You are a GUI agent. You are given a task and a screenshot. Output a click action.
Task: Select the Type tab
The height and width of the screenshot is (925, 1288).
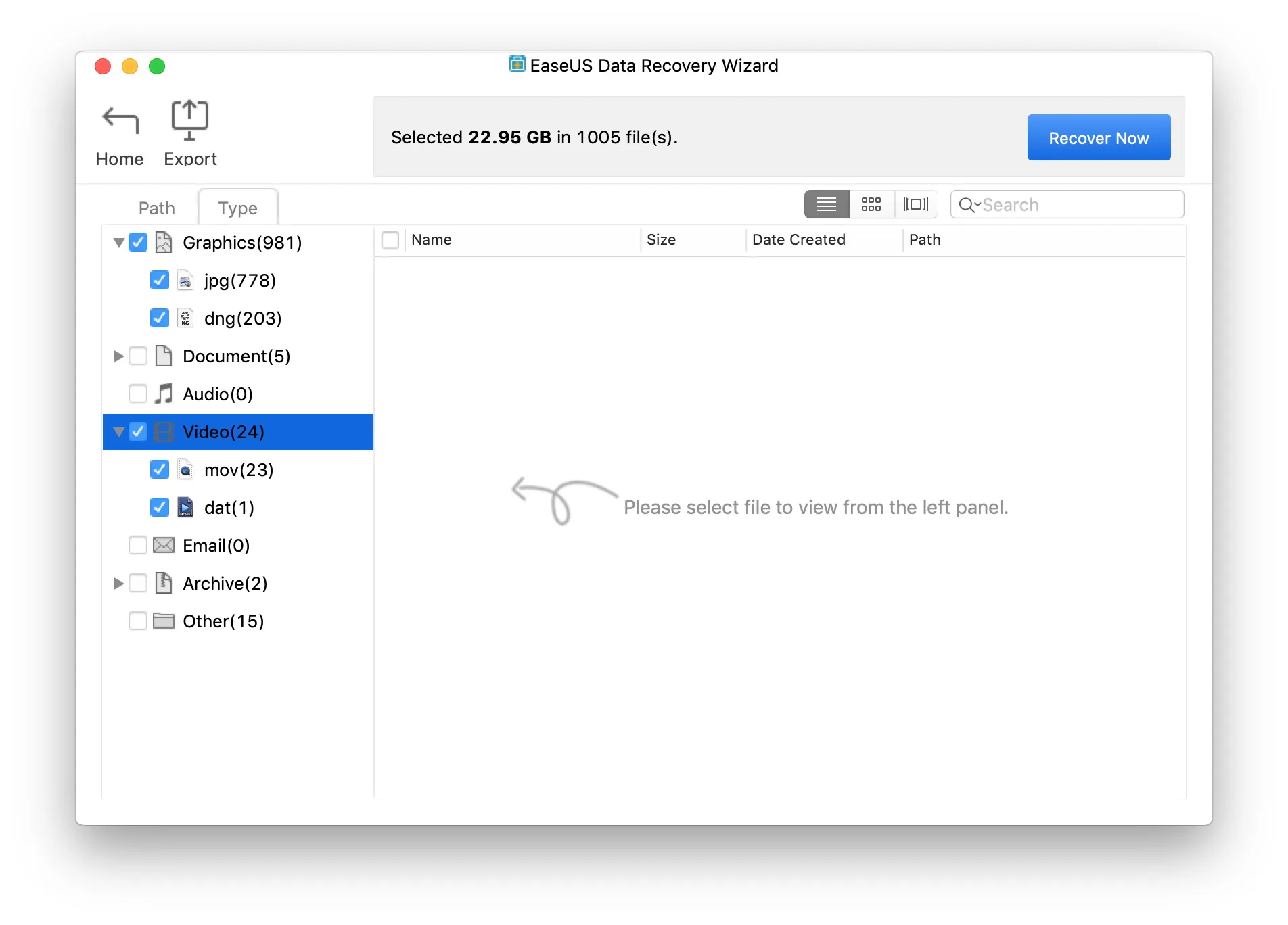coord(238,208)
